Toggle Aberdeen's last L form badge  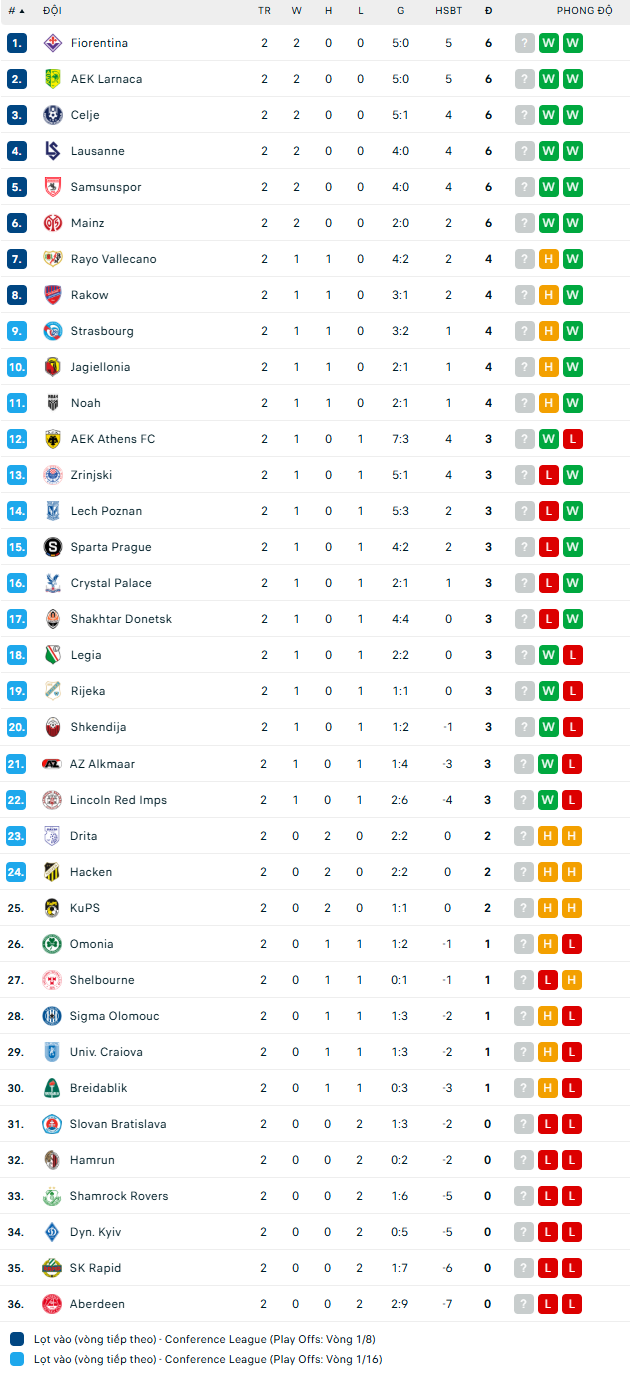coord(571,1303)
